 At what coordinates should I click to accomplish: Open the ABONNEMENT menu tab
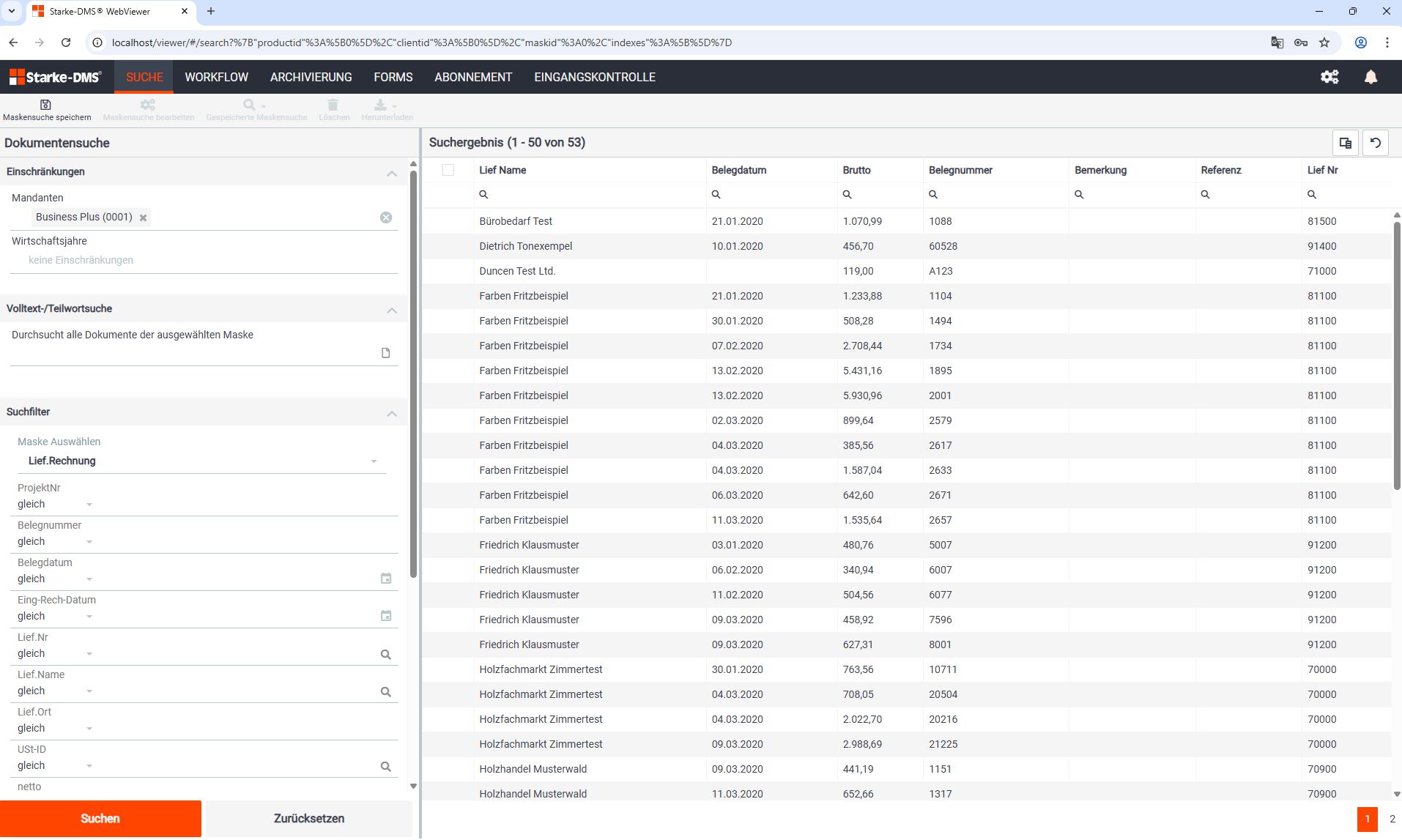pyautogui.click(x=473, y=77)
